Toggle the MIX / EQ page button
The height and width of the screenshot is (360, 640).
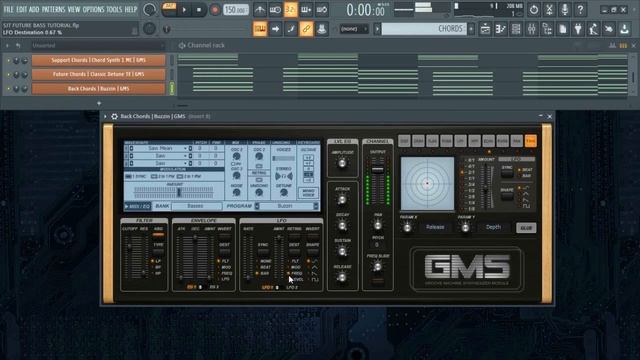pyautogui.click(x=137, y=206)
